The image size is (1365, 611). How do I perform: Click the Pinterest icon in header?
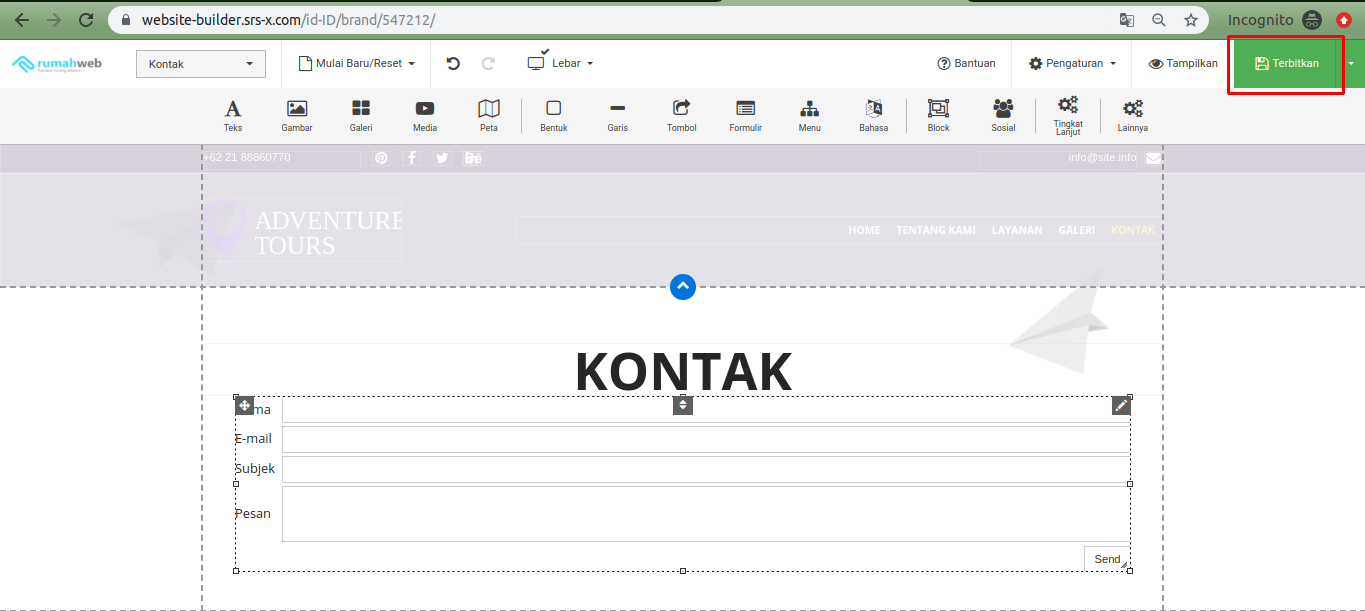coord(381,158)
